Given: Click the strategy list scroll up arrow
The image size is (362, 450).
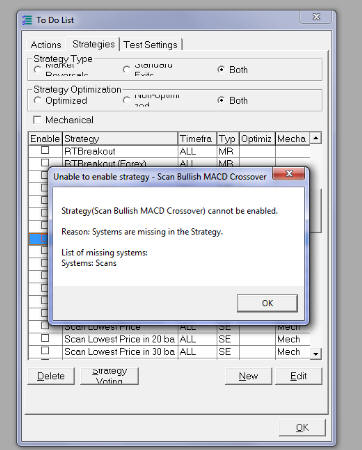Looking at the screenshot, I should pyautogui.click(x=316, y=138).
